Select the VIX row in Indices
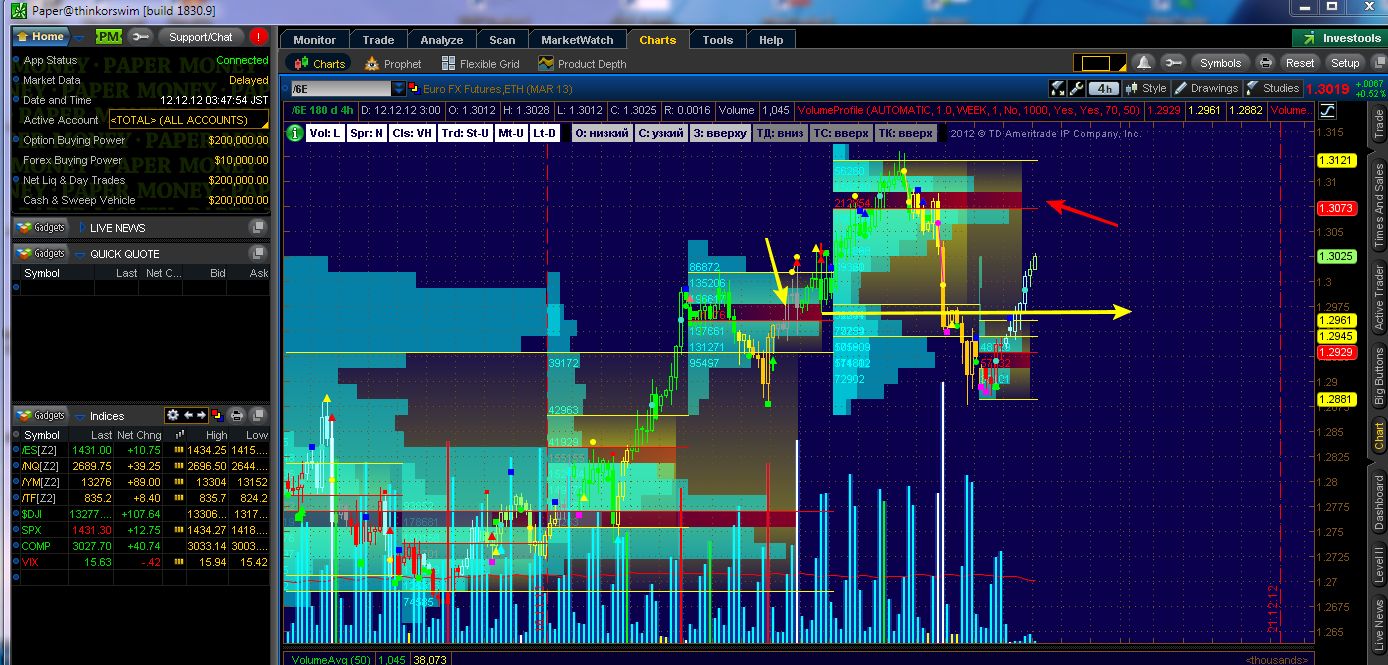This screenshot has height=665, width=1388. point(141,562)
